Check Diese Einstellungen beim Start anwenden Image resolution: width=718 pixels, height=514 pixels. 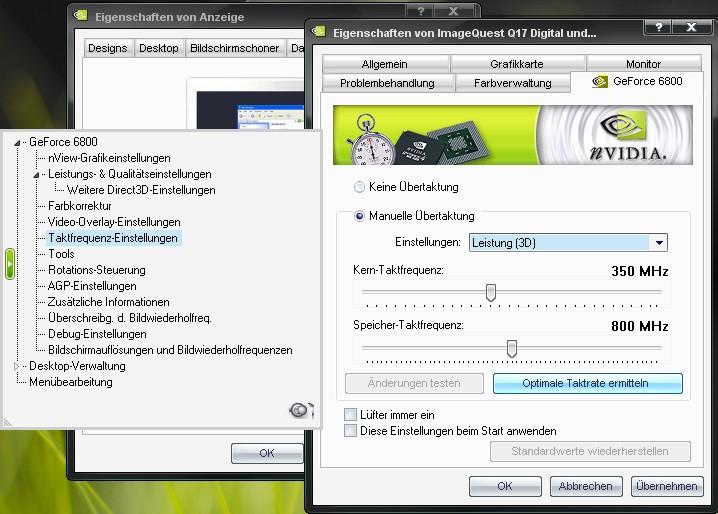pyautogui.click(x=350, y=431)
